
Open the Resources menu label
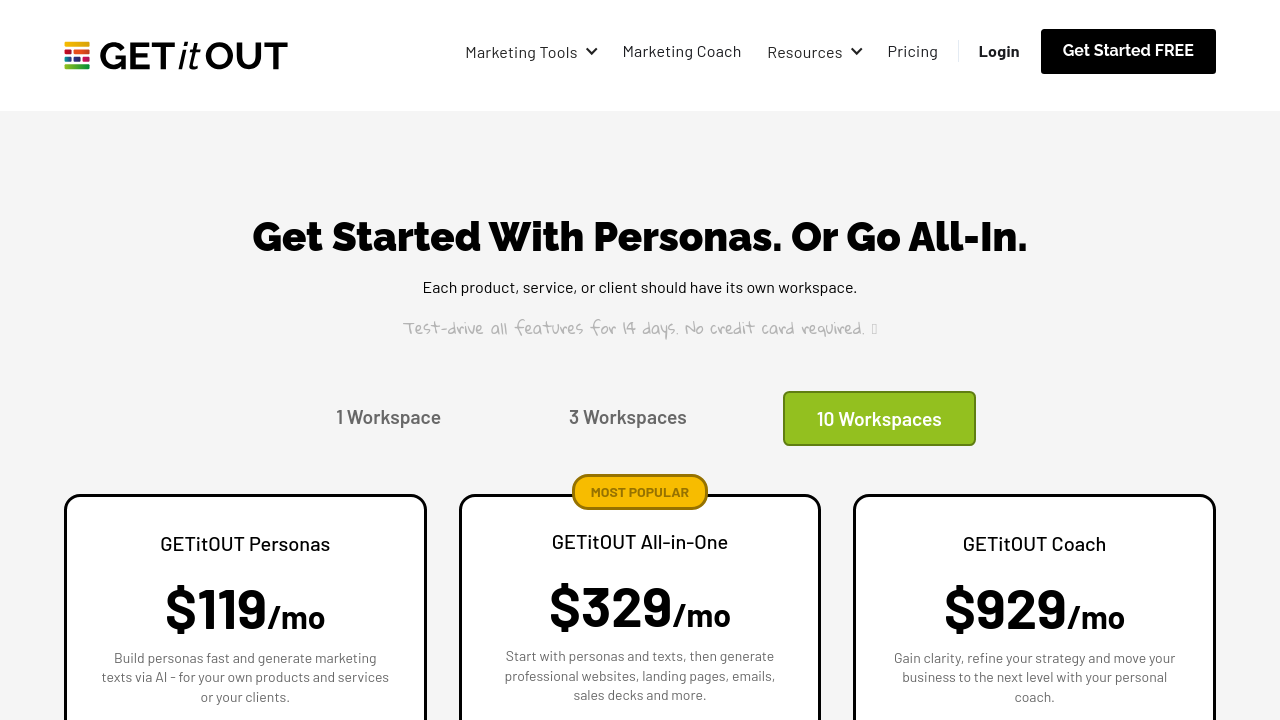coord(804,52)
